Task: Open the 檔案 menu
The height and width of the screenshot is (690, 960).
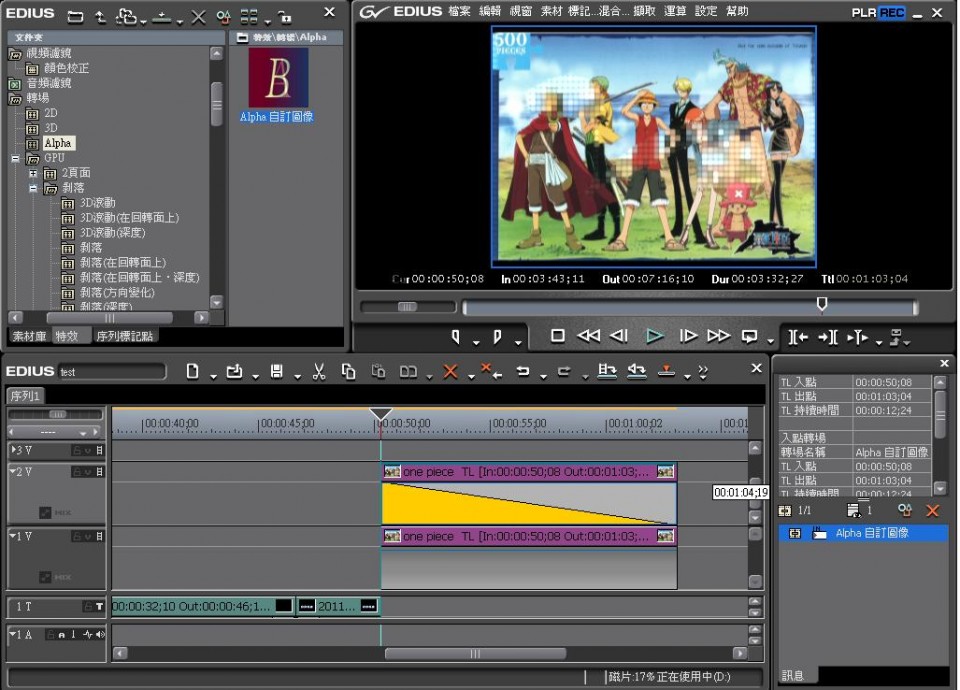Action: click(x=459, y=12)
